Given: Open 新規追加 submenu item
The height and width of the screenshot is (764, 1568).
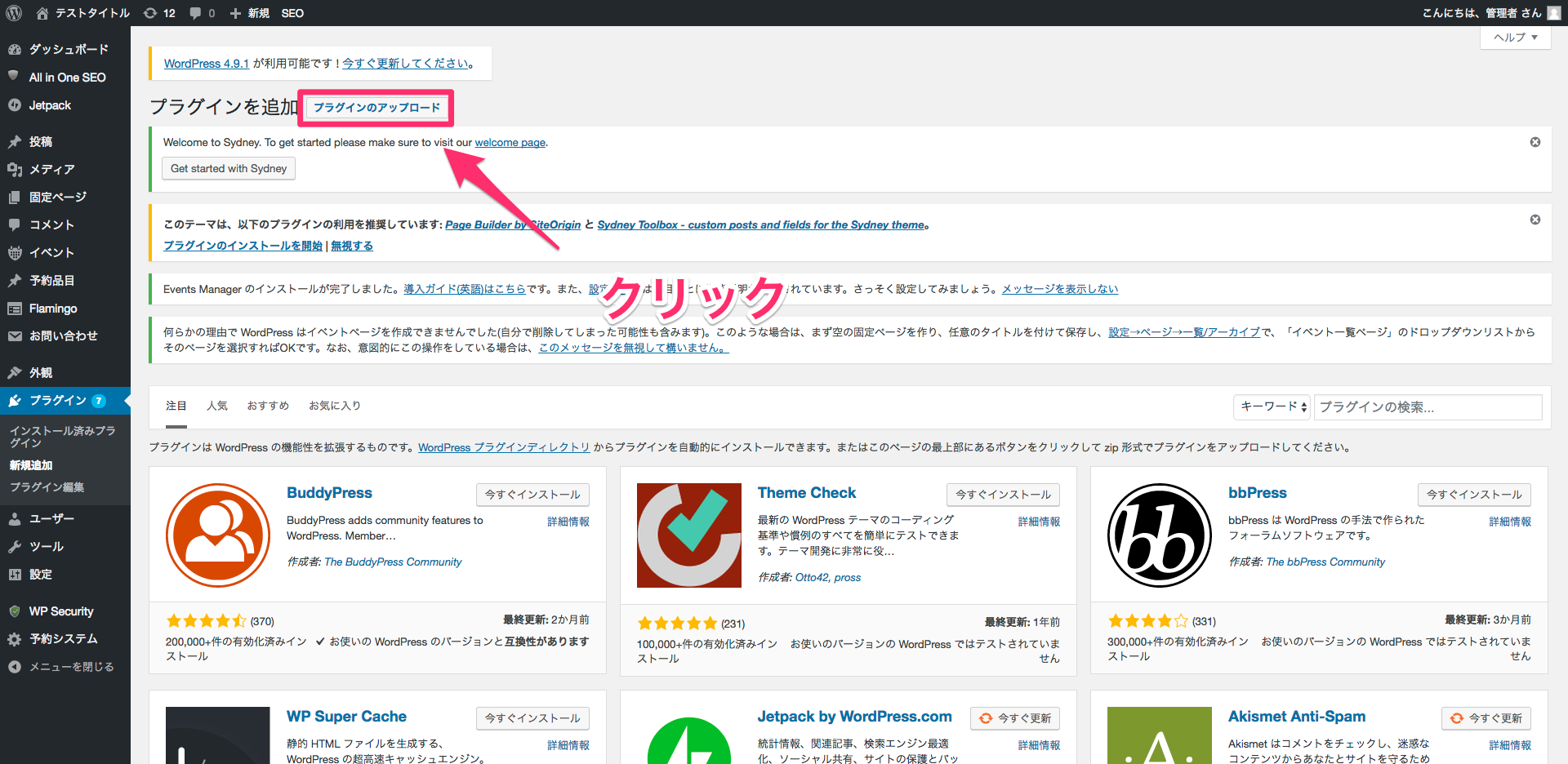Looking at the screenshot, I should [31, 465].
